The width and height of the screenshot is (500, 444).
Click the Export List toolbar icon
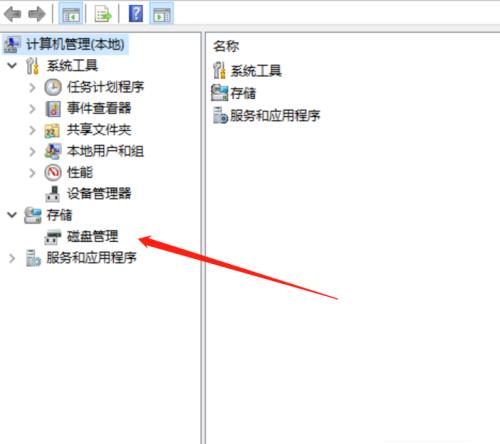pos(103,14)
